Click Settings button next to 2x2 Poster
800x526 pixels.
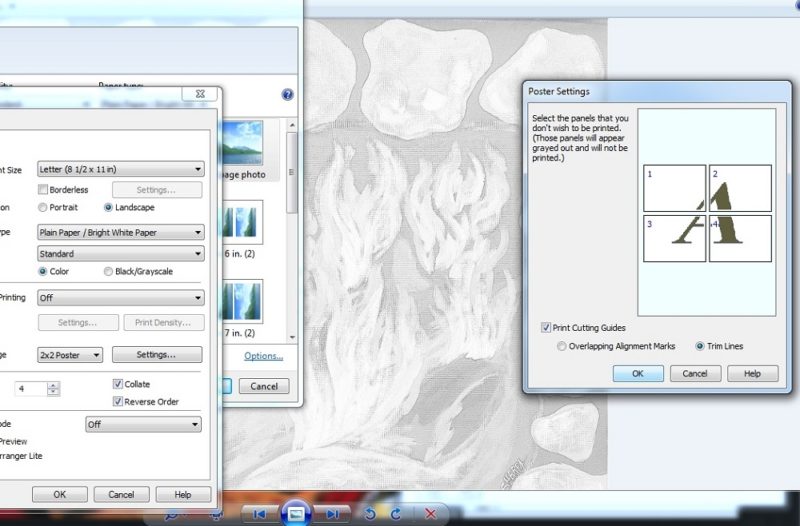(157, 355)
